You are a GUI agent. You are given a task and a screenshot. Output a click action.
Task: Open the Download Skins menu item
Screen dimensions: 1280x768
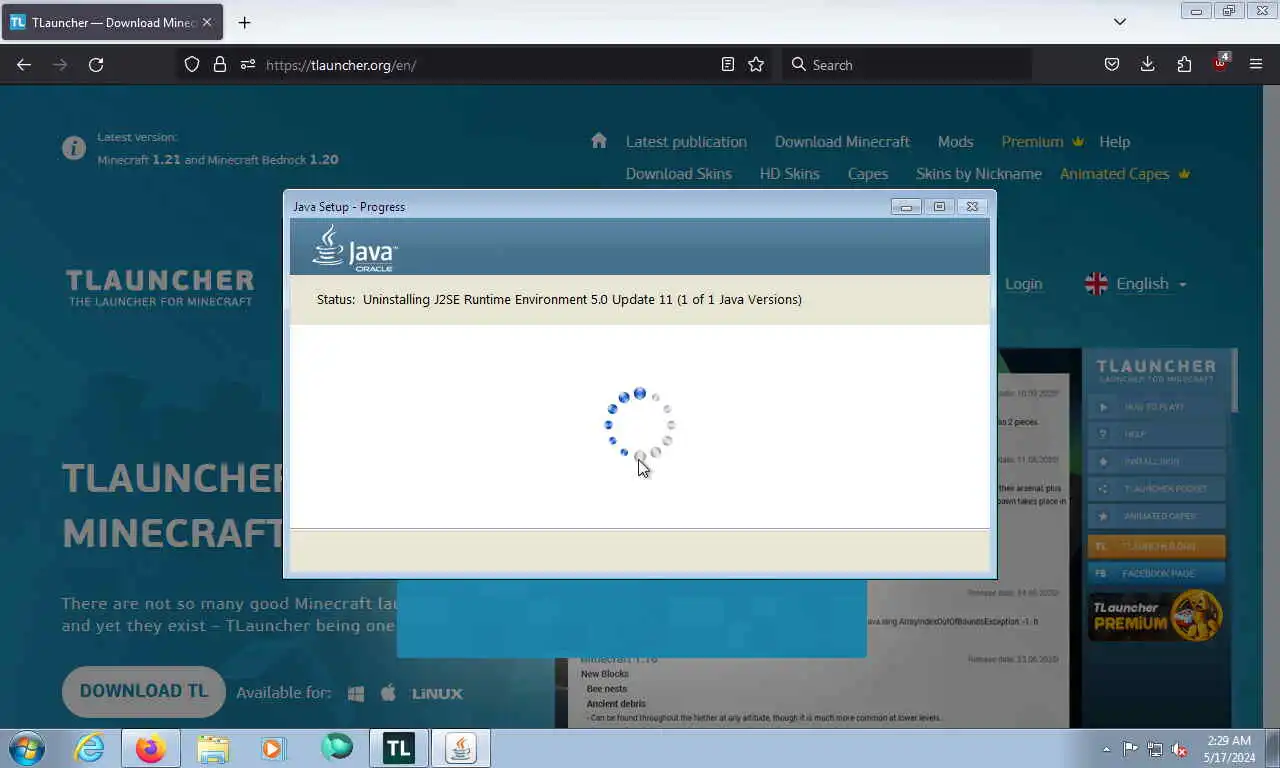678,174
